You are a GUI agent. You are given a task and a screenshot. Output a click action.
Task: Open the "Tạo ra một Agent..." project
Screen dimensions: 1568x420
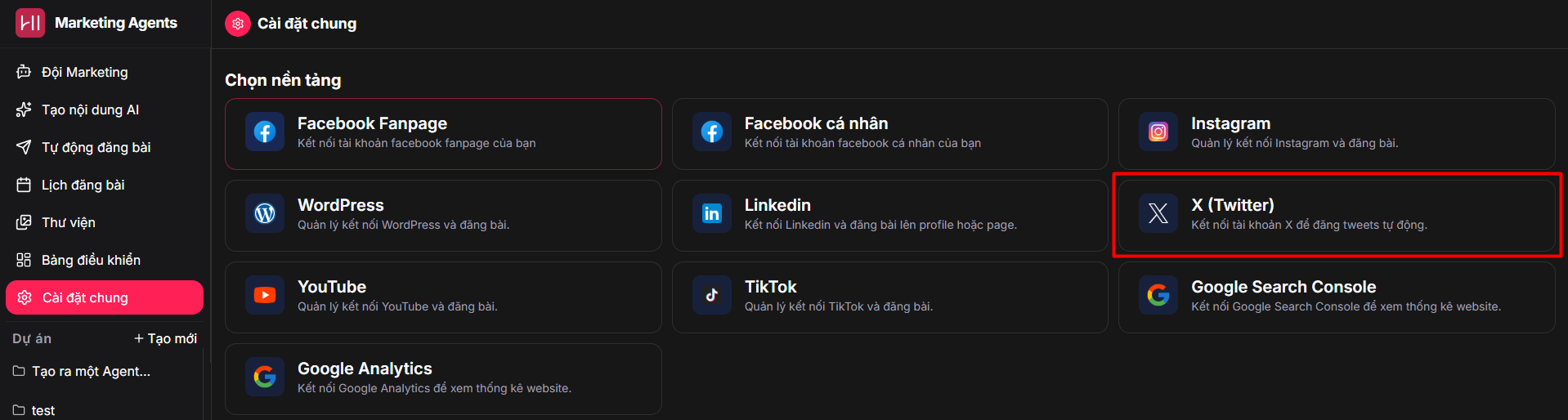(x=90, y=371)
